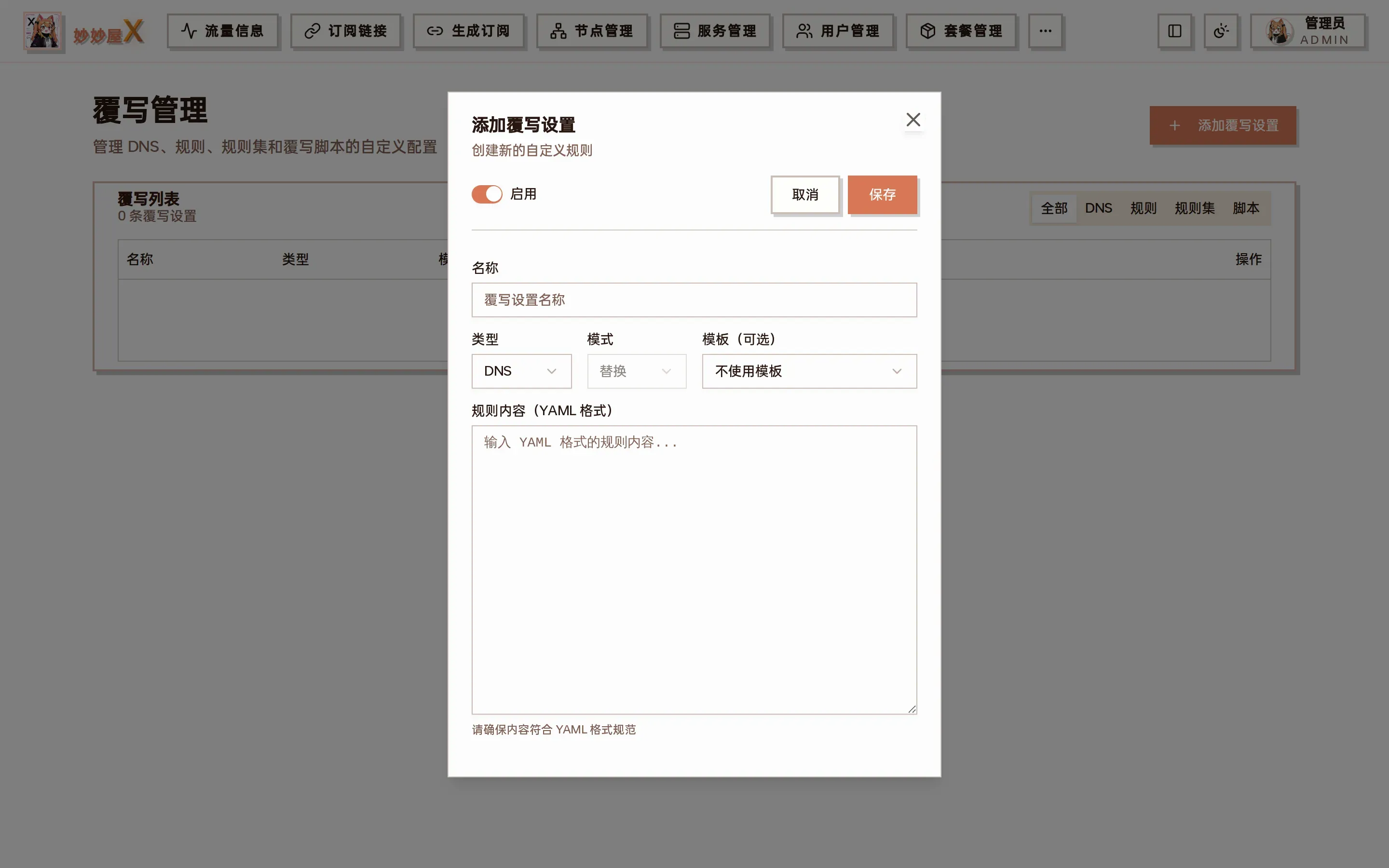Open the 类型 DNS dropdown
Viewport: 1389px width, 868px height.
521,371
